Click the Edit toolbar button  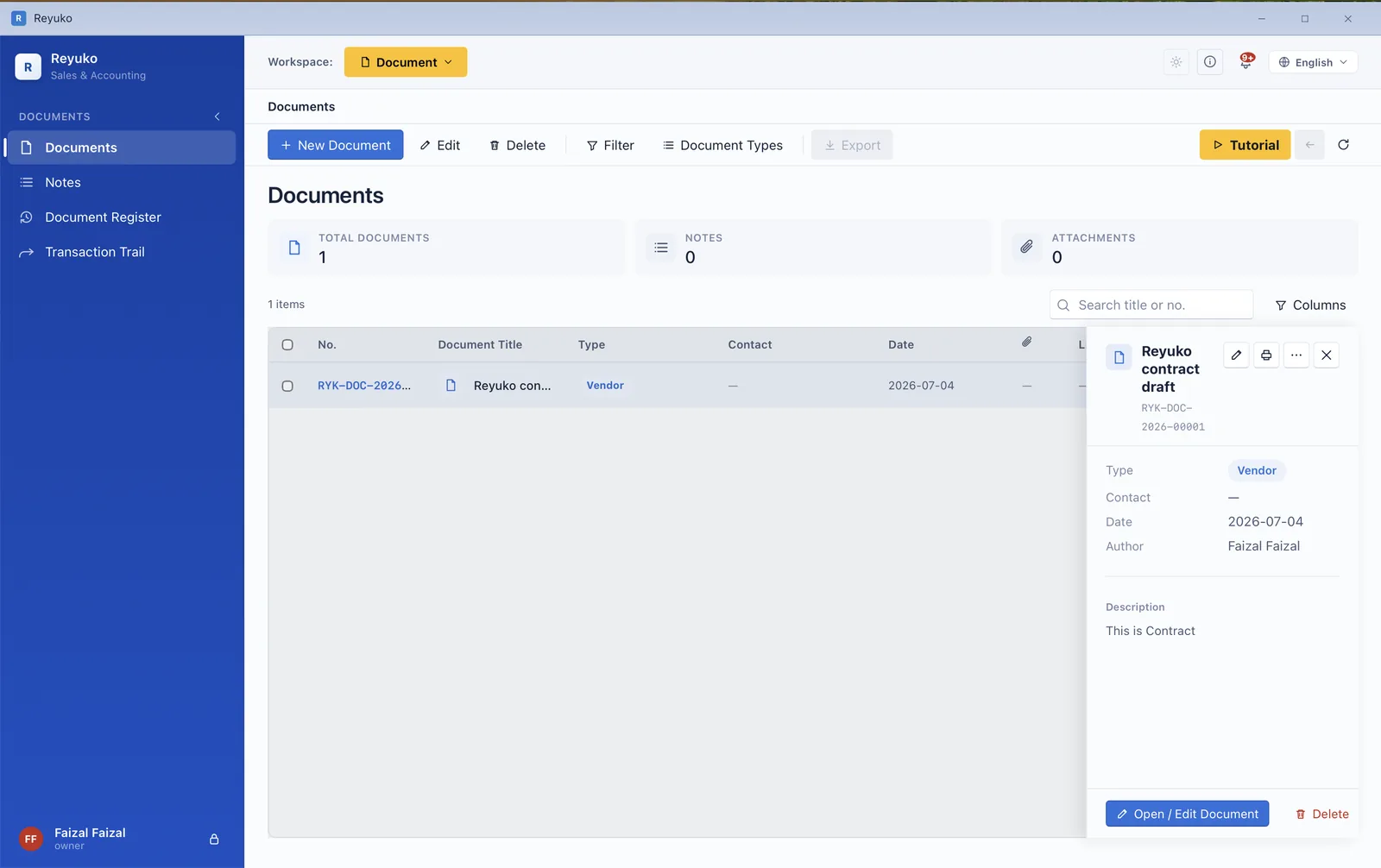pos(440,145)
